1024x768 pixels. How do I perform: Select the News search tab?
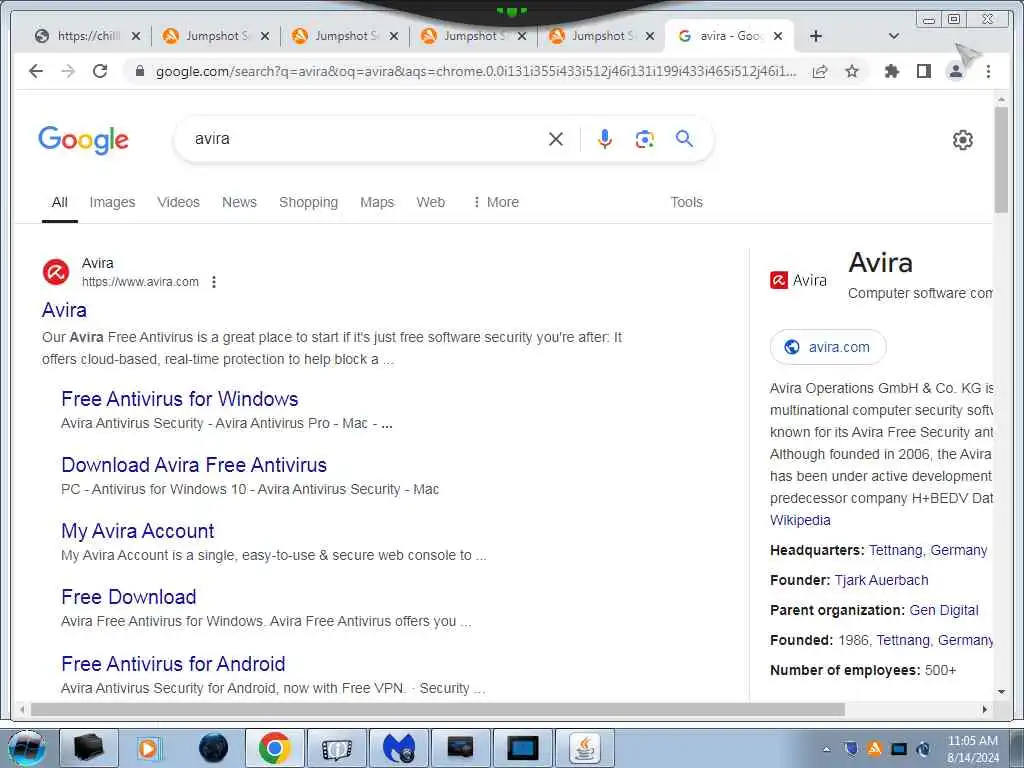(x=239, y=202)
